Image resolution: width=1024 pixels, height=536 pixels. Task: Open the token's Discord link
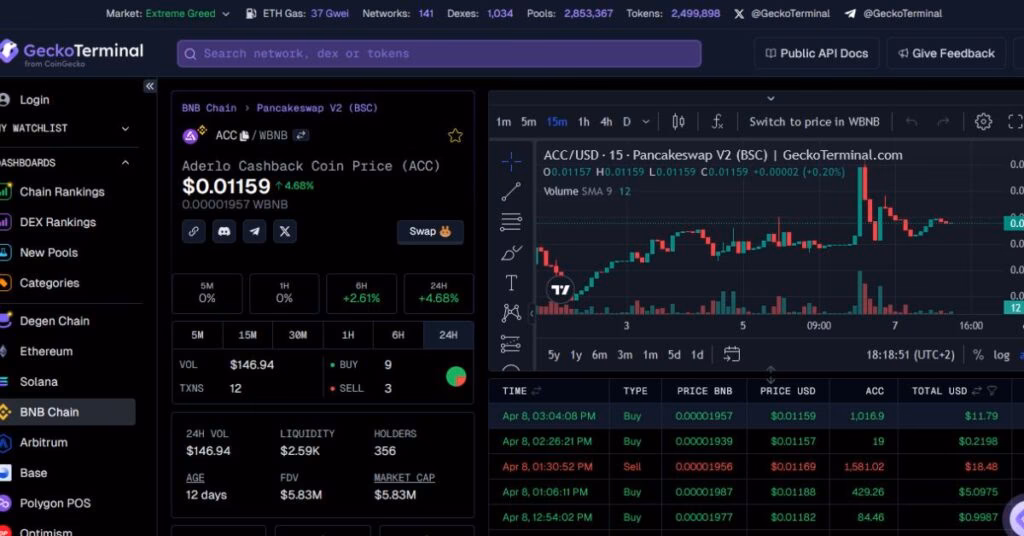click(224, 231)
